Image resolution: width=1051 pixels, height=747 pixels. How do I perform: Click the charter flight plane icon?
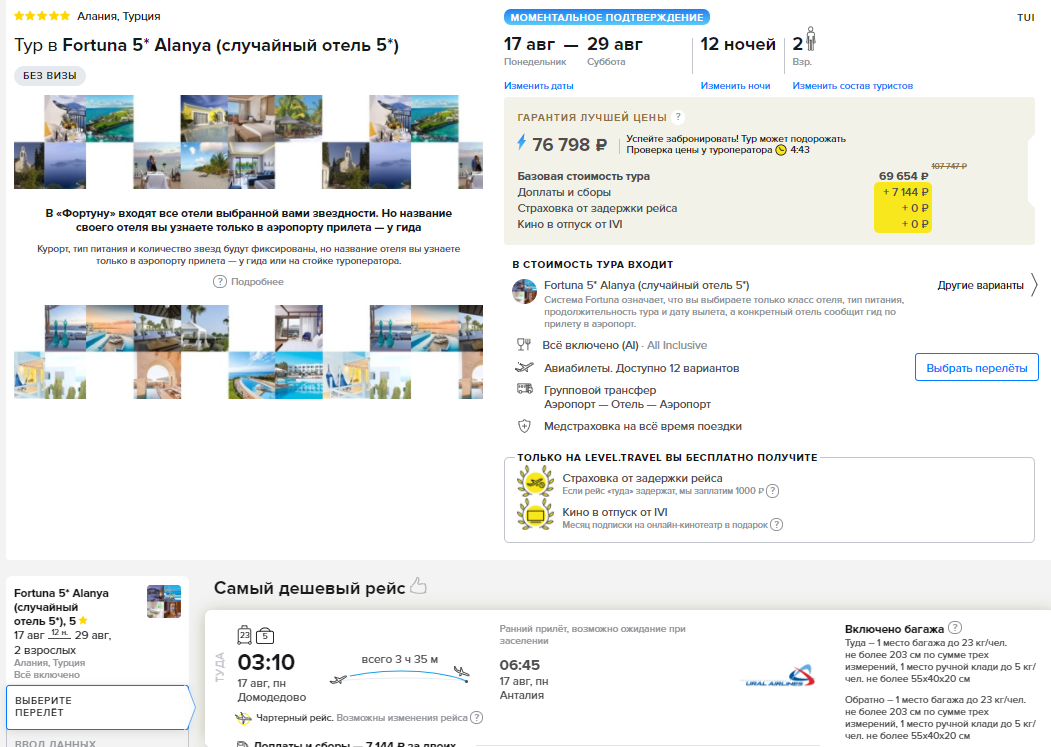pyautogui.click(x=243, y=718)
